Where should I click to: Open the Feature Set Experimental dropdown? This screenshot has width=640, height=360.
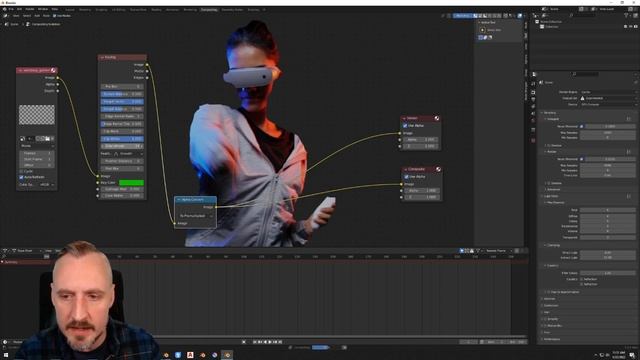608,98
